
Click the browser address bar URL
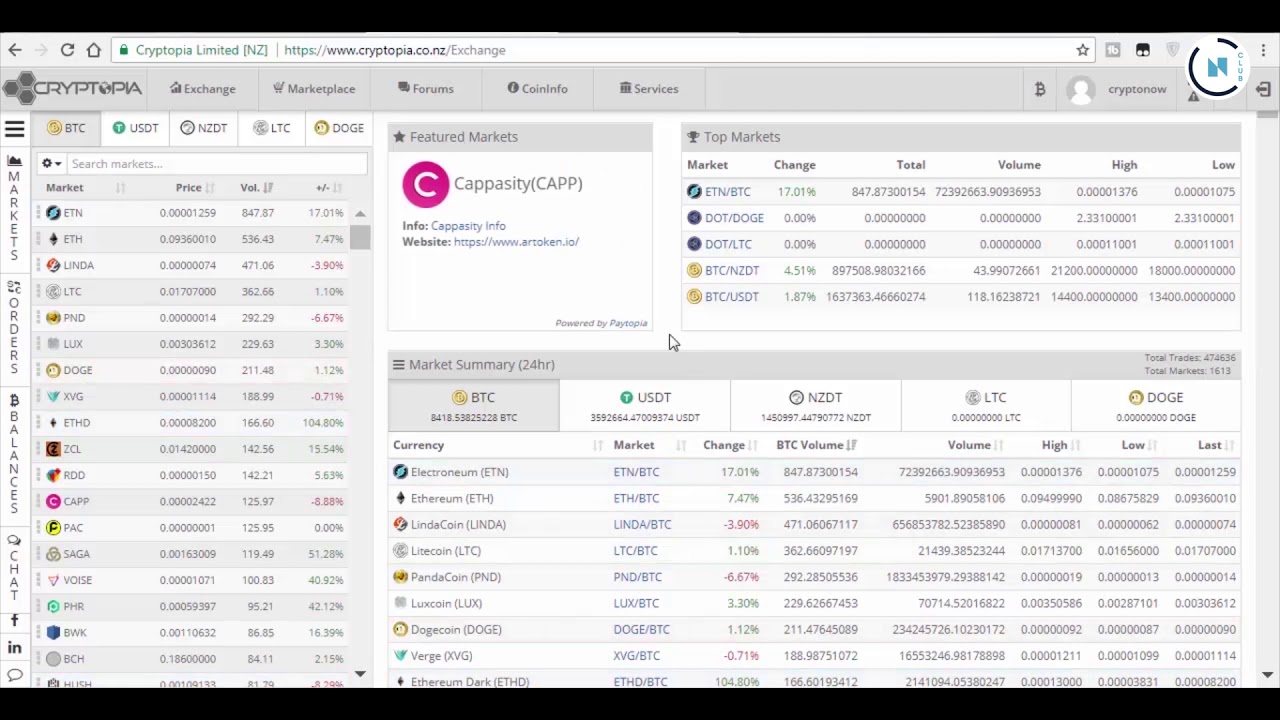point(395,50)
